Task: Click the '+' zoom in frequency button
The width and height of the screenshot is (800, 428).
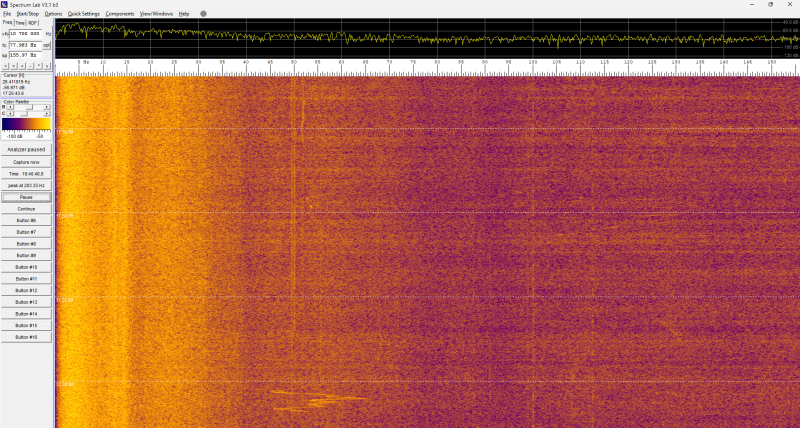Action: click(22, 66)
